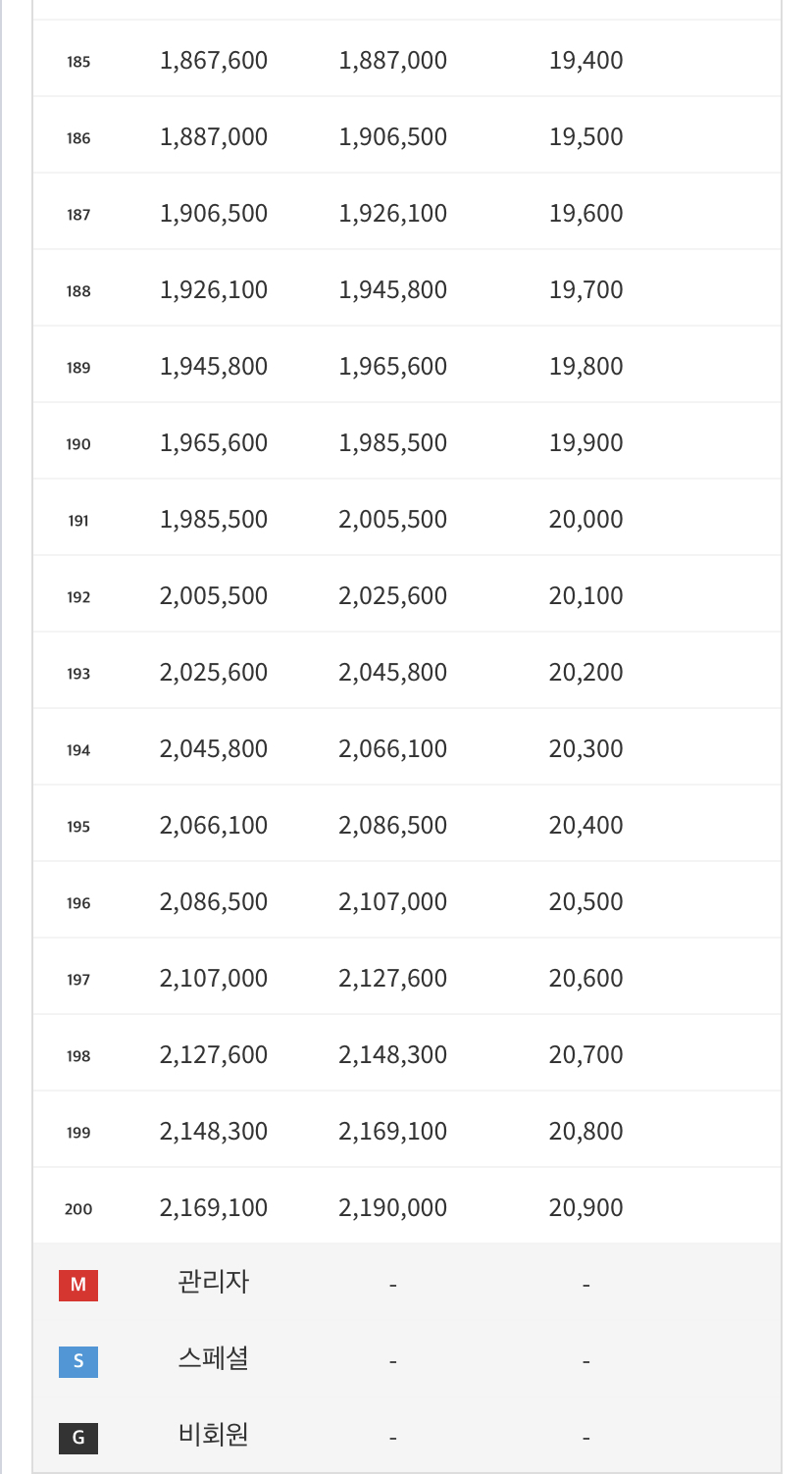Select the 비회원 label text
The width and height of the screenshot is (812, 1474).
click(x=214, y=1435)
